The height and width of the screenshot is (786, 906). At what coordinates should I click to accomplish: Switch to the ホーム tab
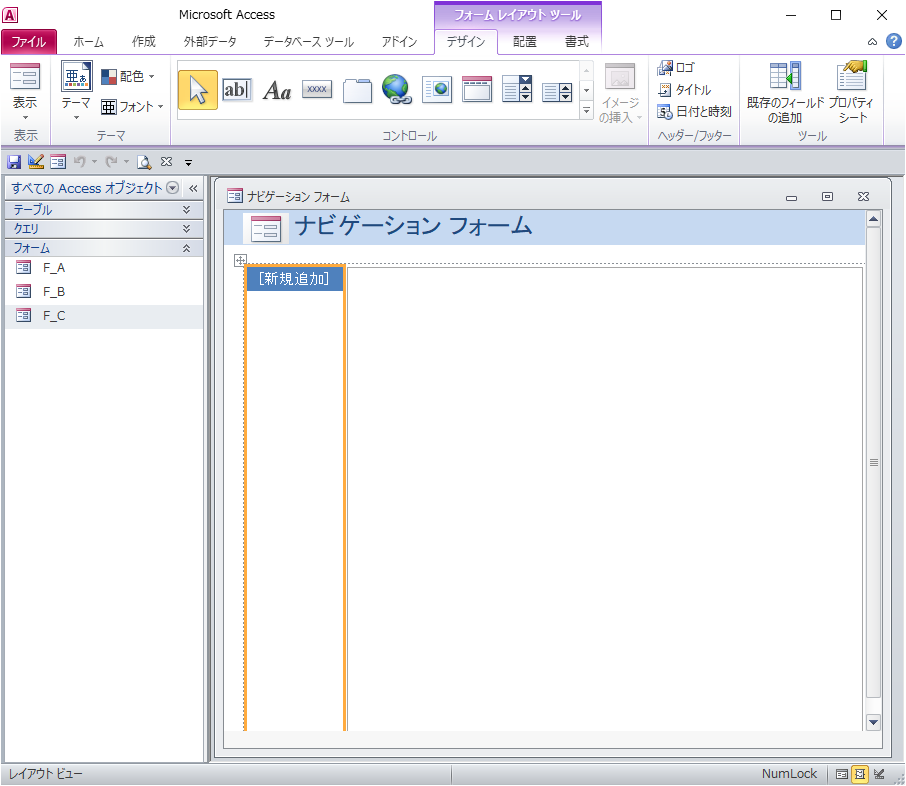coord(88,42)
